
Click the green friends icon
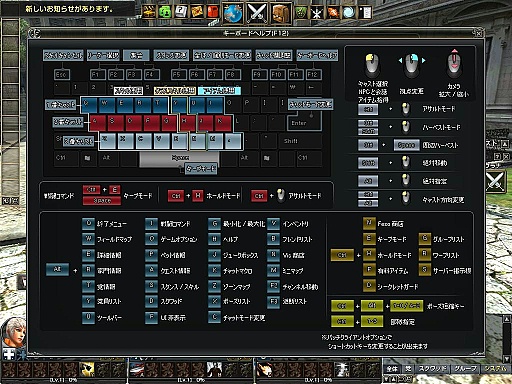coord(165,12)
